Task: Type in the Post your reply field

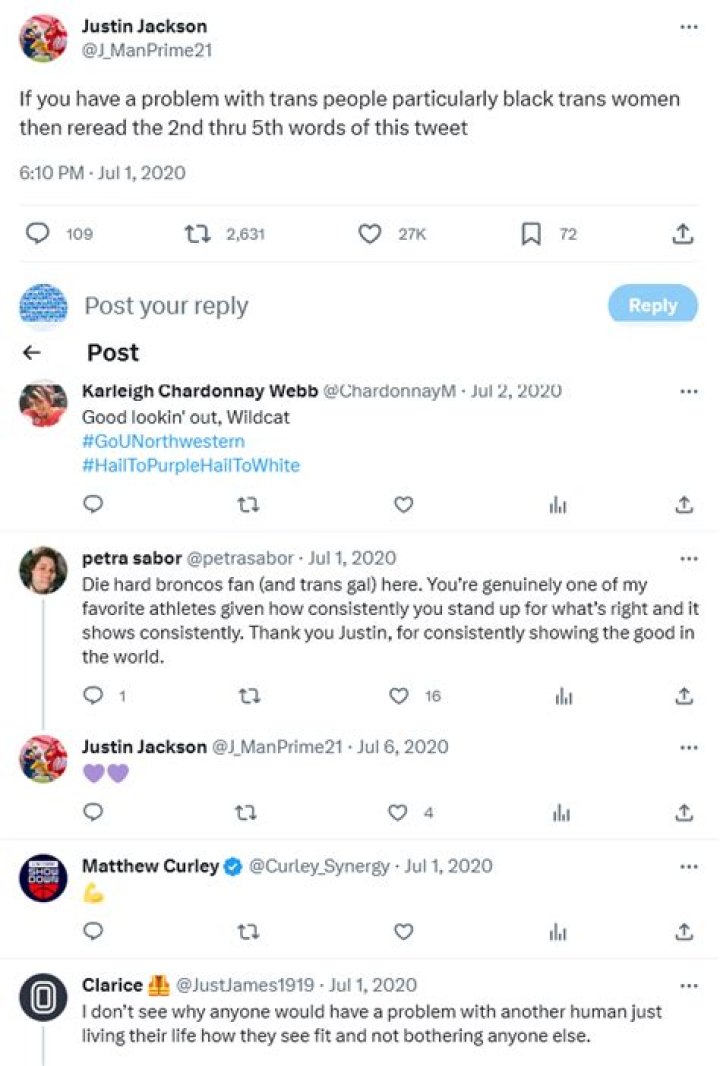Action: click(300, 306)
